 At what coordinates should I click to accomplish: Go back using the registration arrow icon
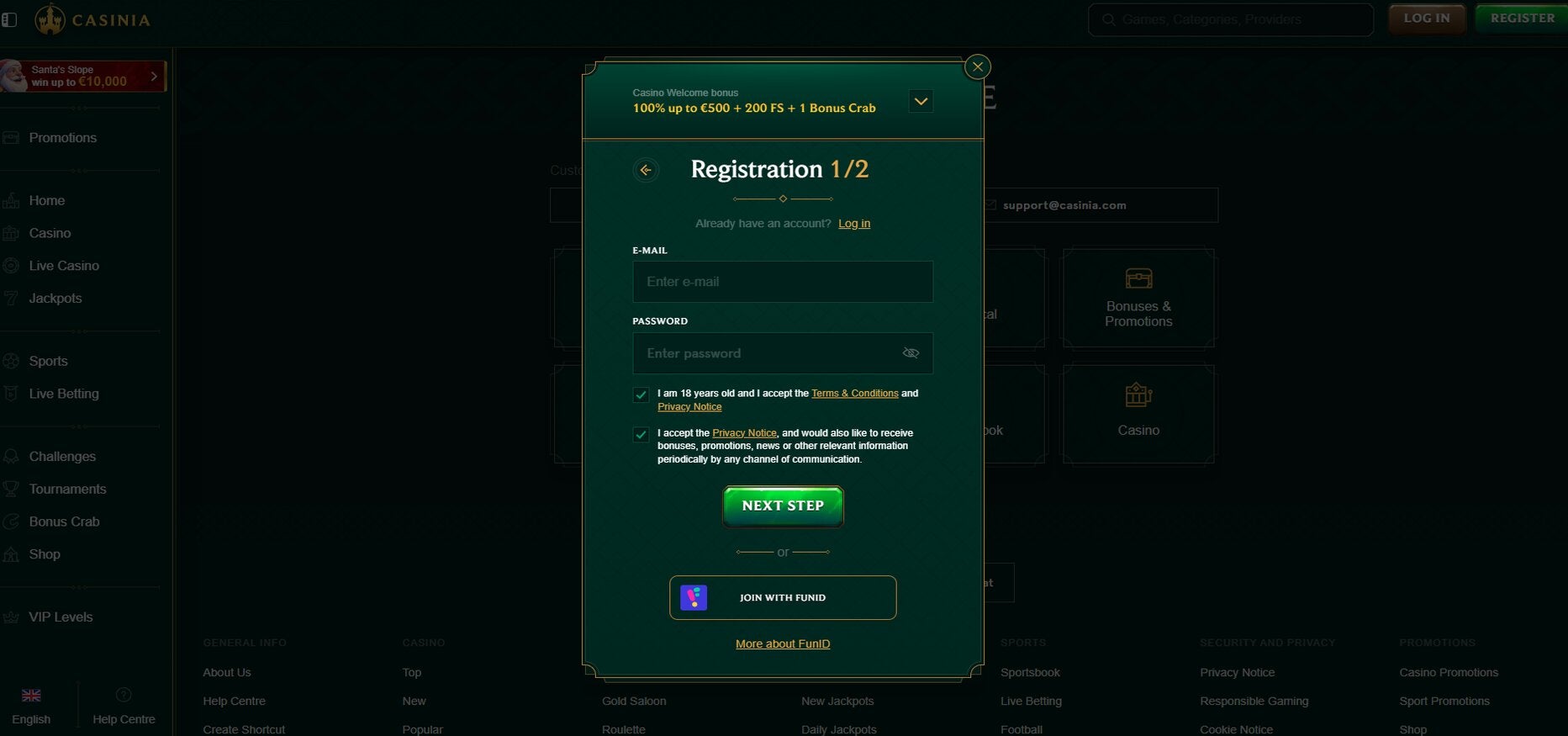(x=646, y=170)
